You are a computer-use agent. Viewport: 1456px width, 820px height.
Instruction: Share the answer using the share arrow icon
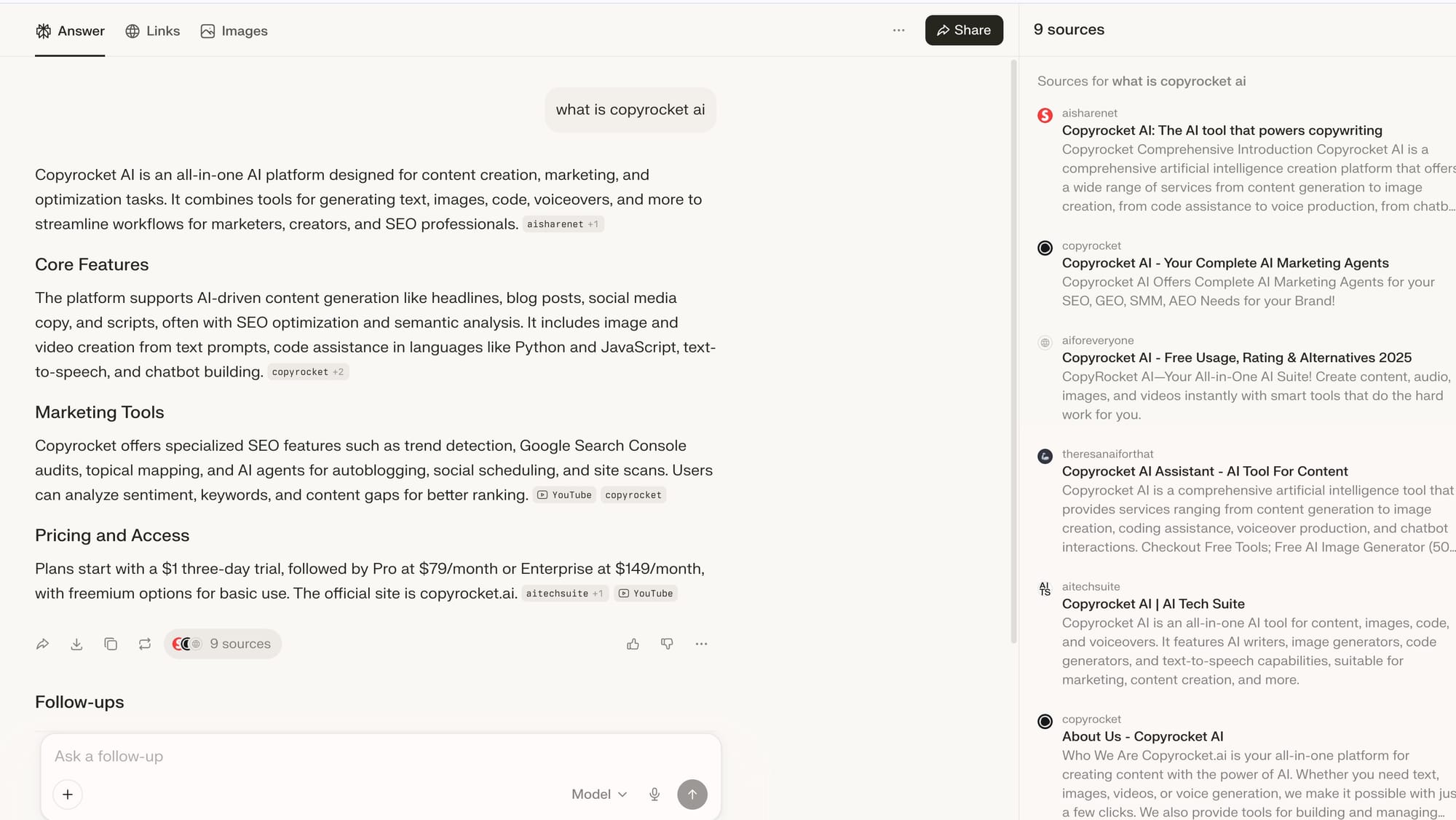pyautogui.click(x=42, y=644)
